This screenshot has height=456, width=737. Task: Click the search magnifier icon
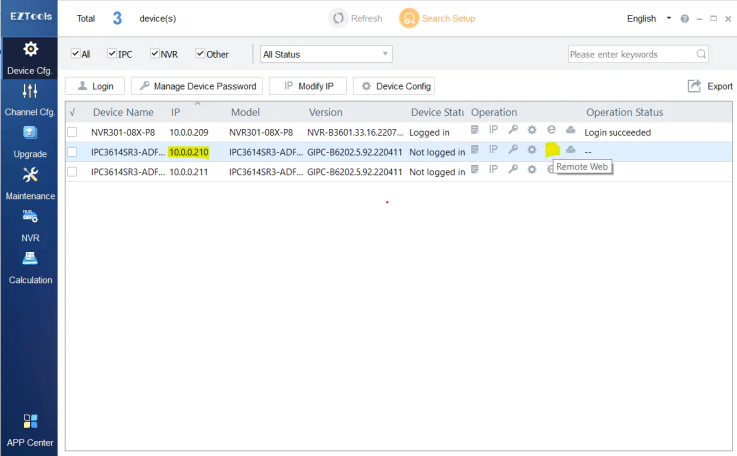pos(701,54)
